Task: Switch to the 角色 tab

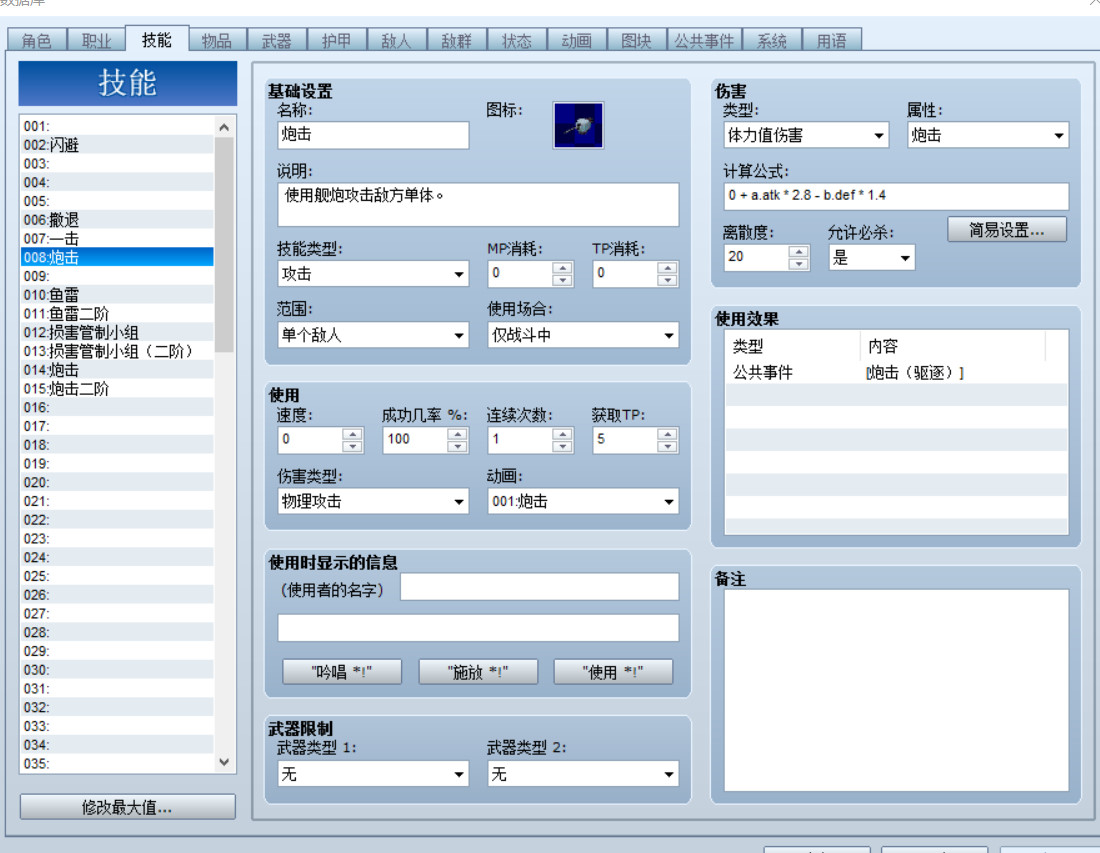Action: pos(36,41)
